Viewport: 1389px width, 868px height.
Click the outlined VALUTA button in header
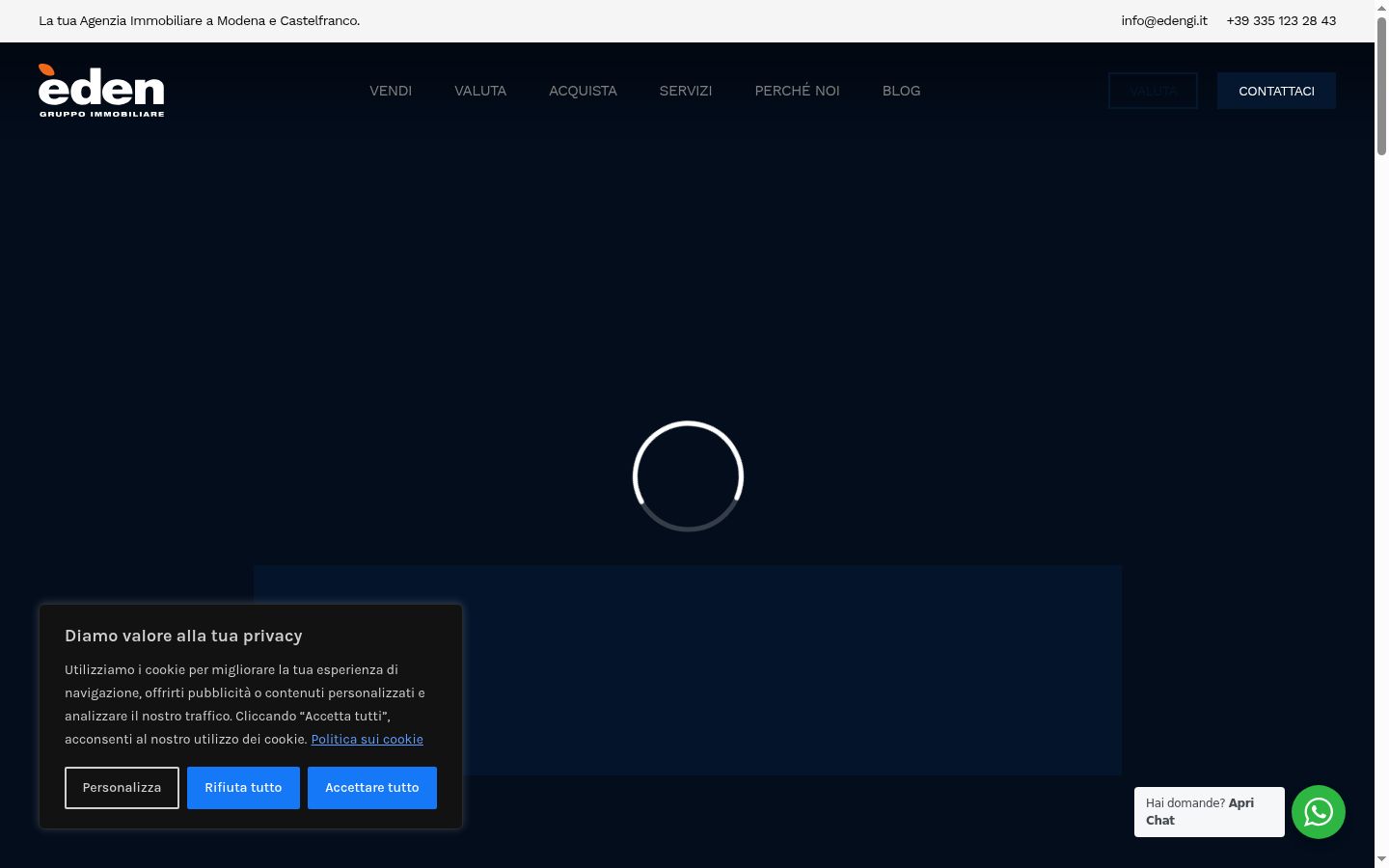tap(1153, 91)
